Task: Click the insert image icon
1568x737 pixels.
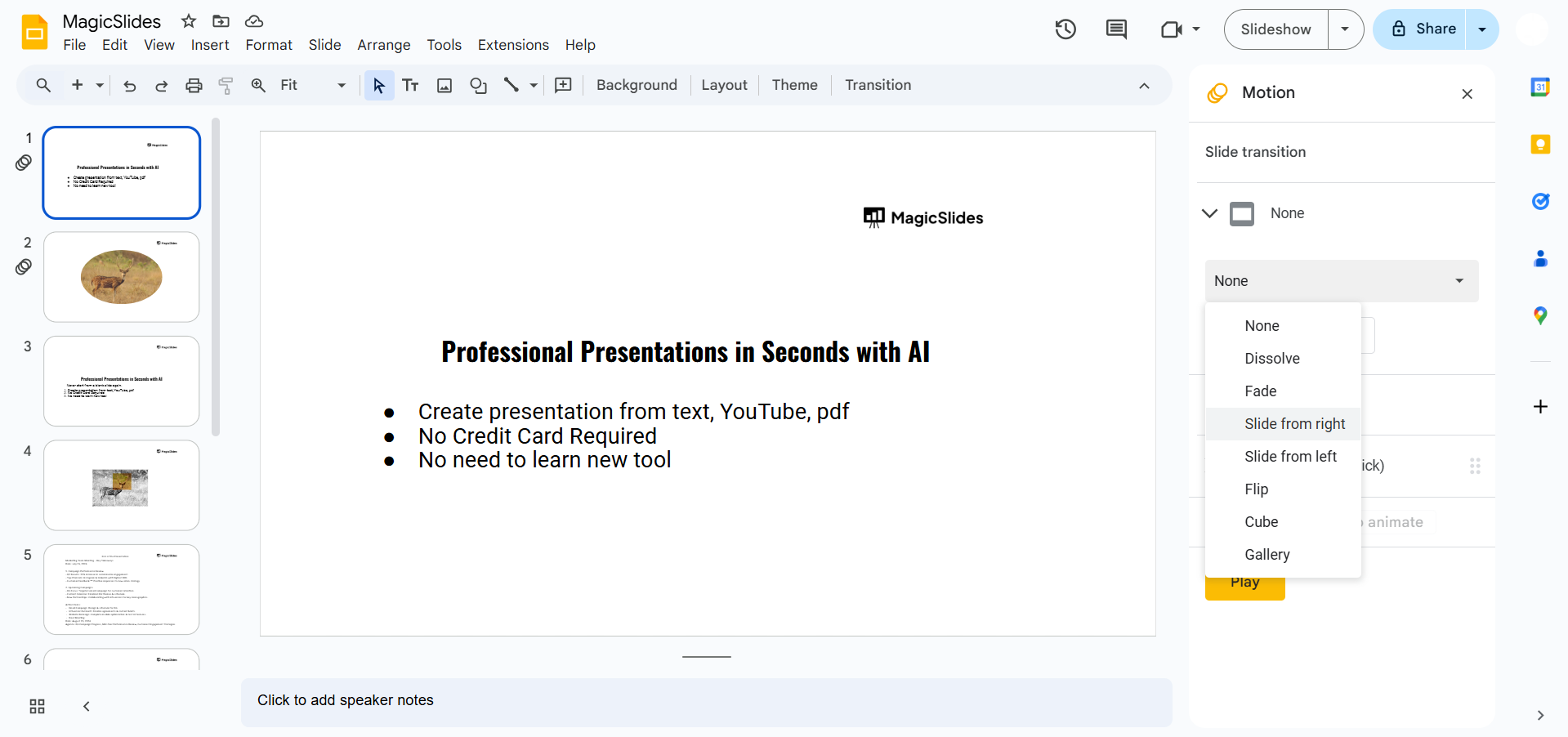Action: point(444,85)
